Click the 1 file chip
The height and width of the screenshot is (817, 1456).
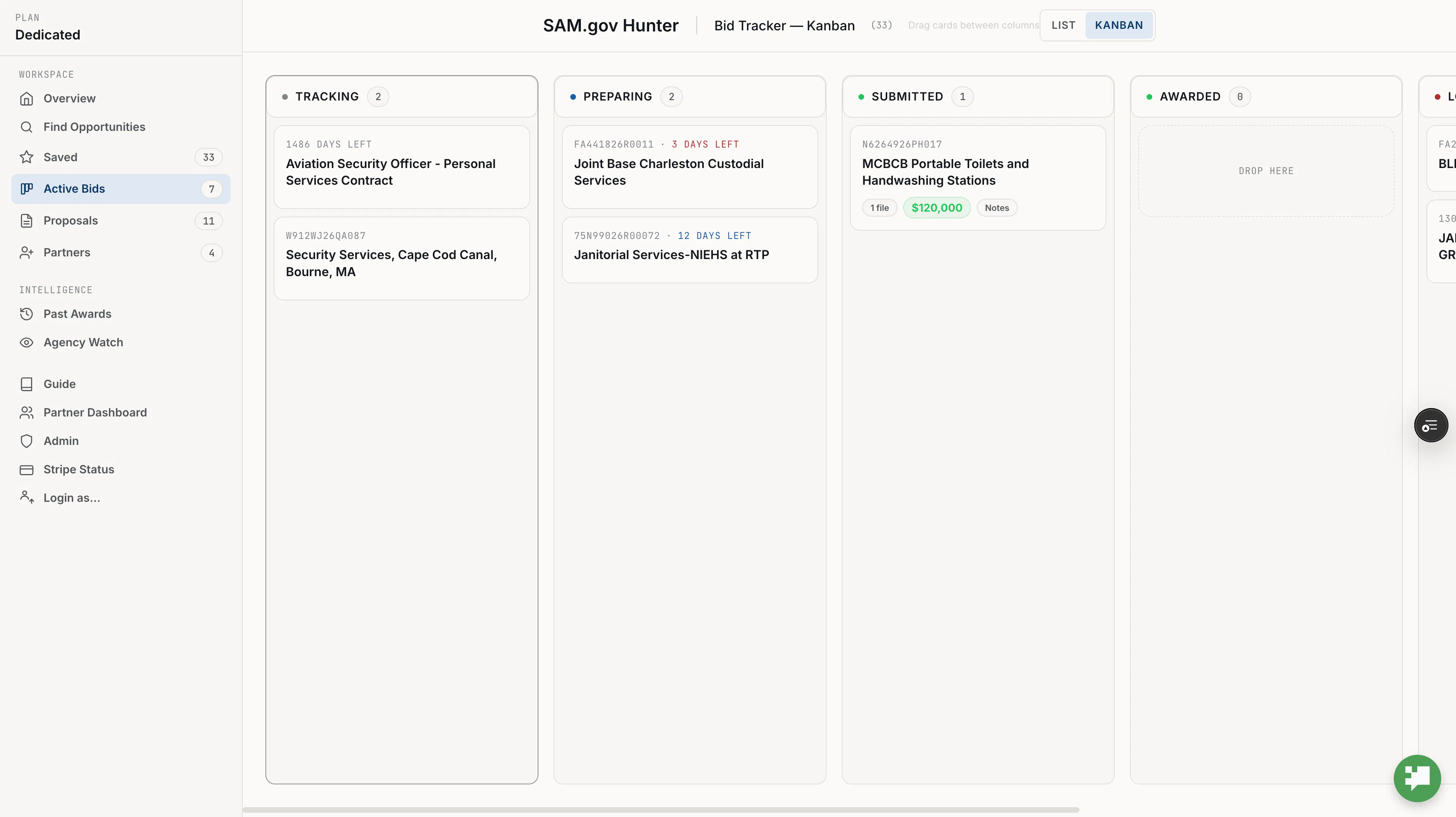[x=880, y=208]
